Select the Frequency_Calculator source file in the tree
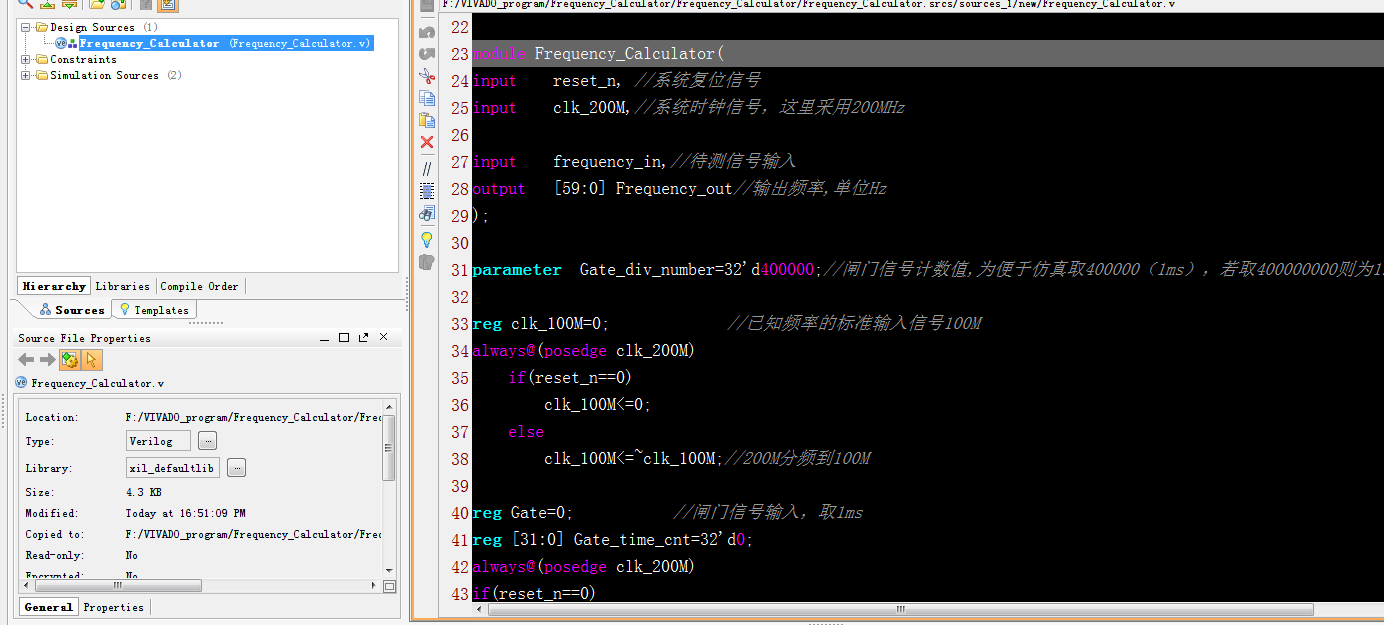This screenshot has height=625, width=1384. 149,43
